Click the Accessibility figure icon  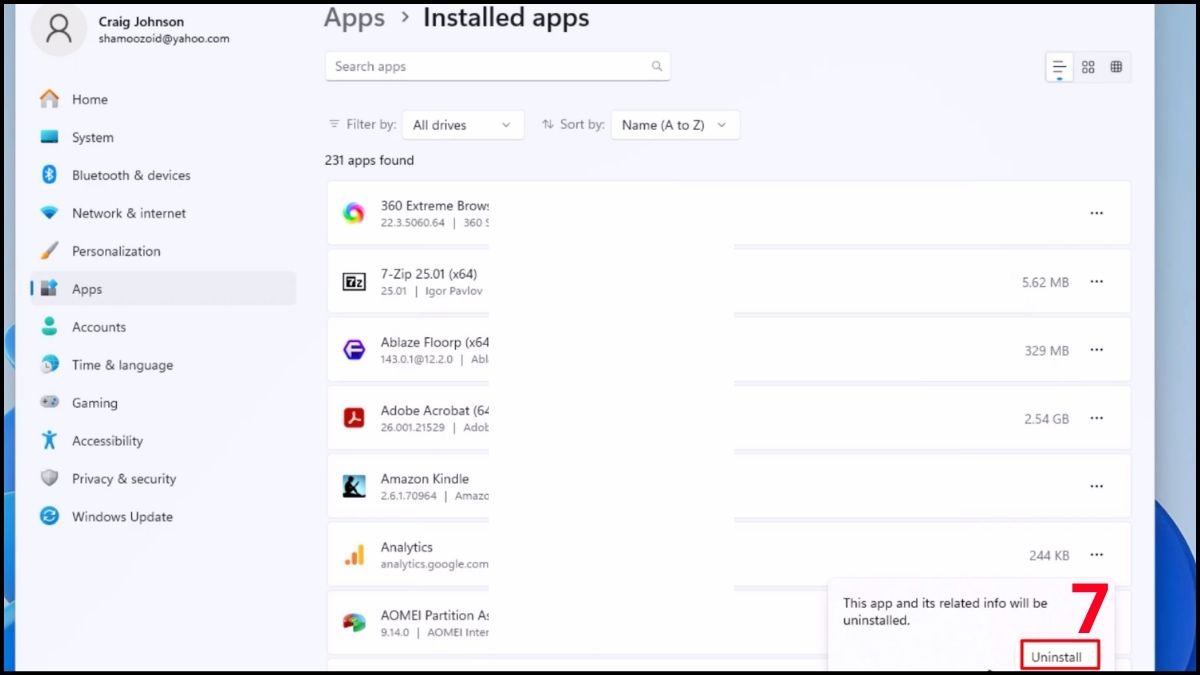(49, 440)
